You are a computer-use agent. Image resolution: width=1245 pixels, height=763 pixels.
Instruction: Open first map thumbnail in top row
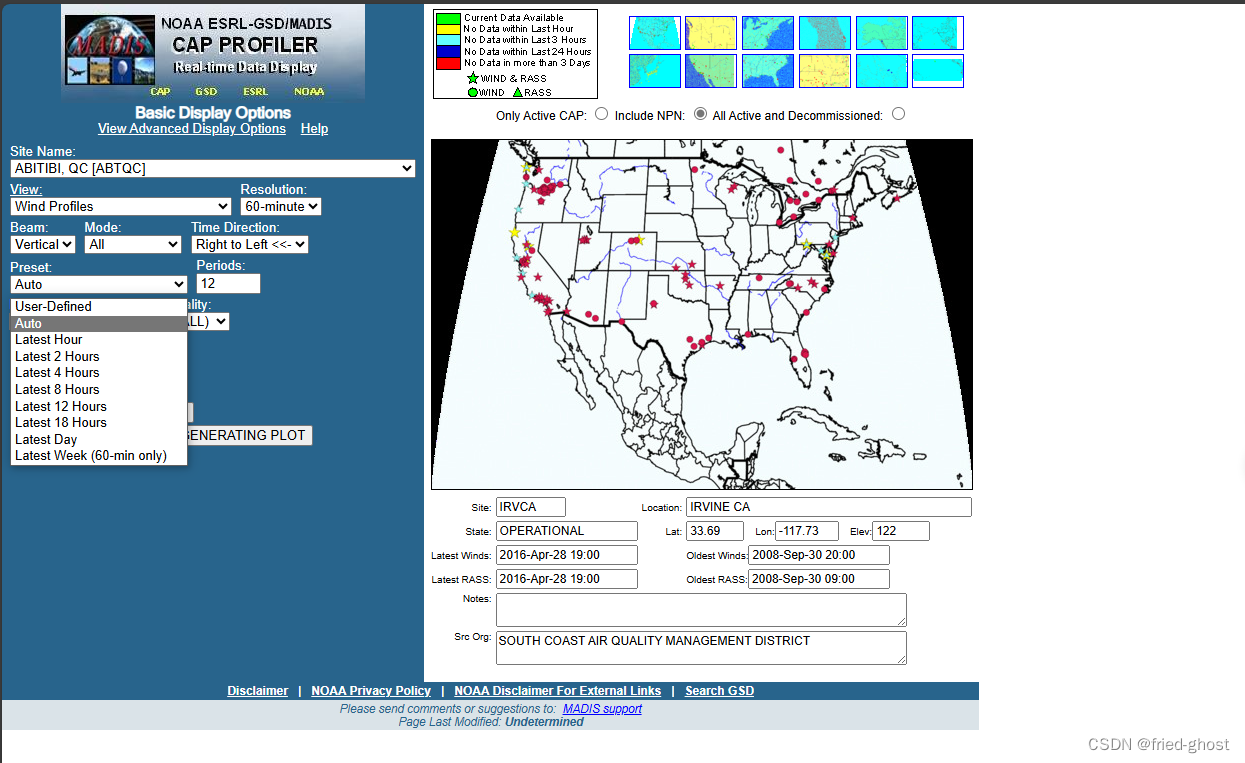(x=655, y=33)
